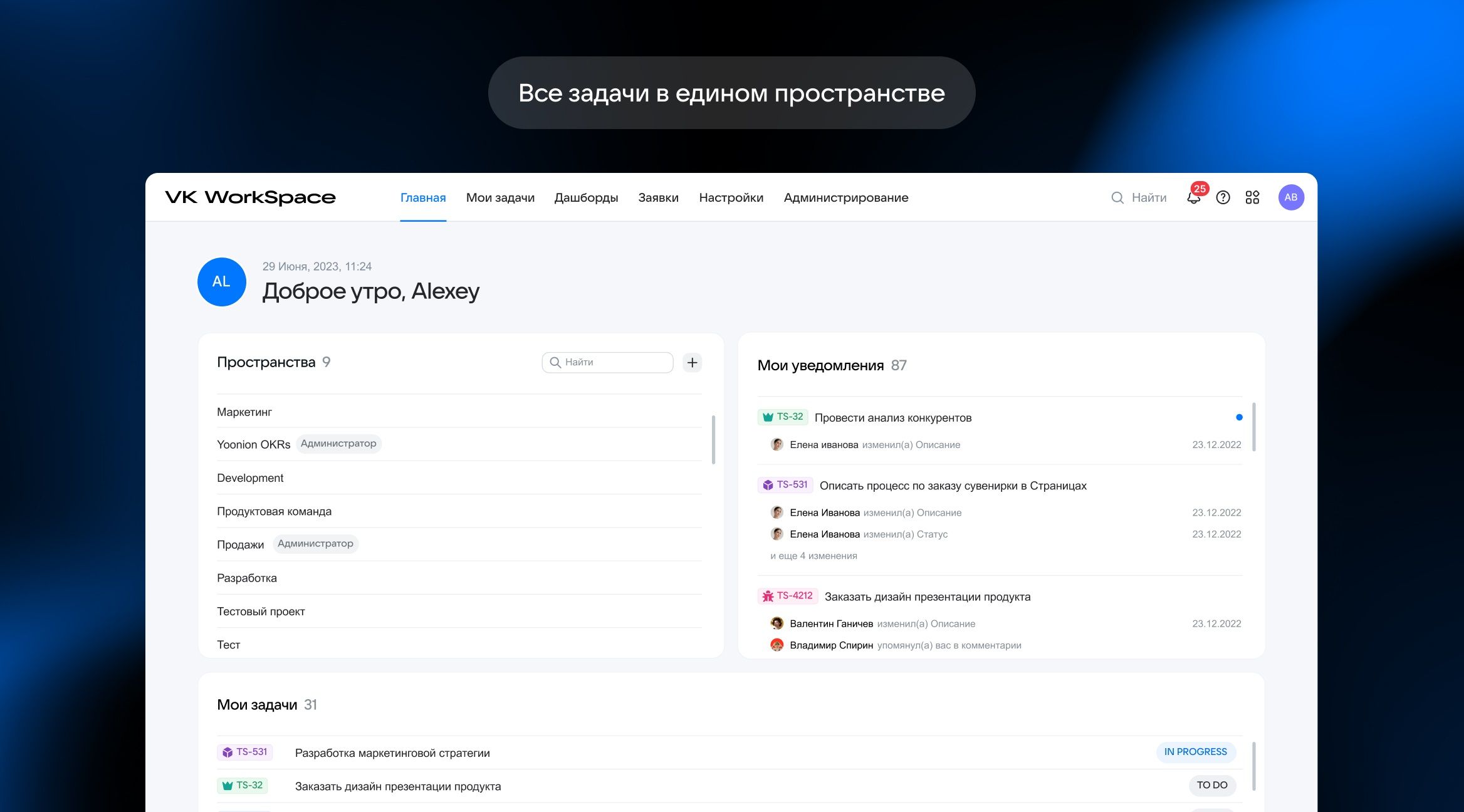
Task: Open TS-32 tag in notifications
Action: point(783,417)
